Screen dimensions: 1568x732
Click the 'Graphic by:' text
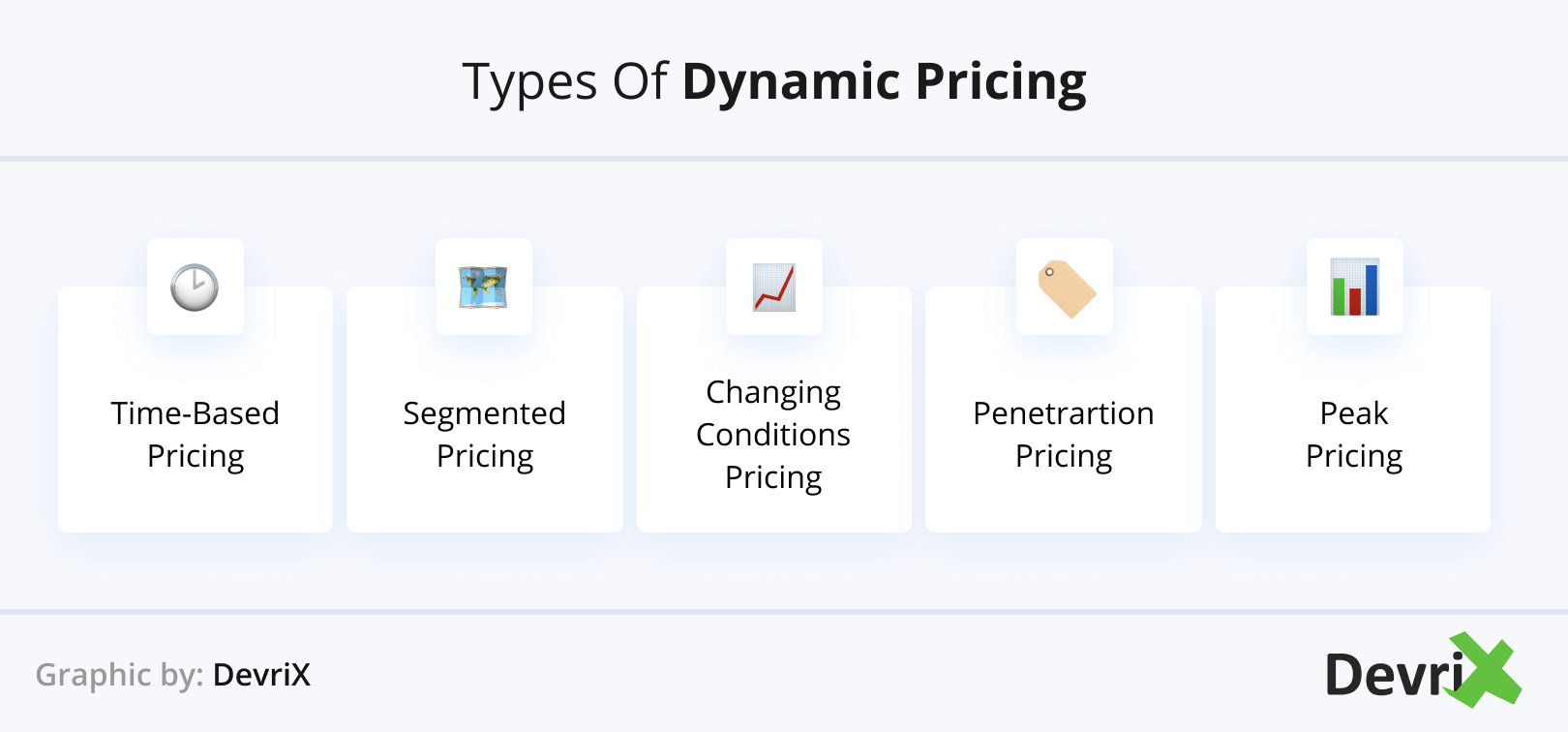coord(119,675)
